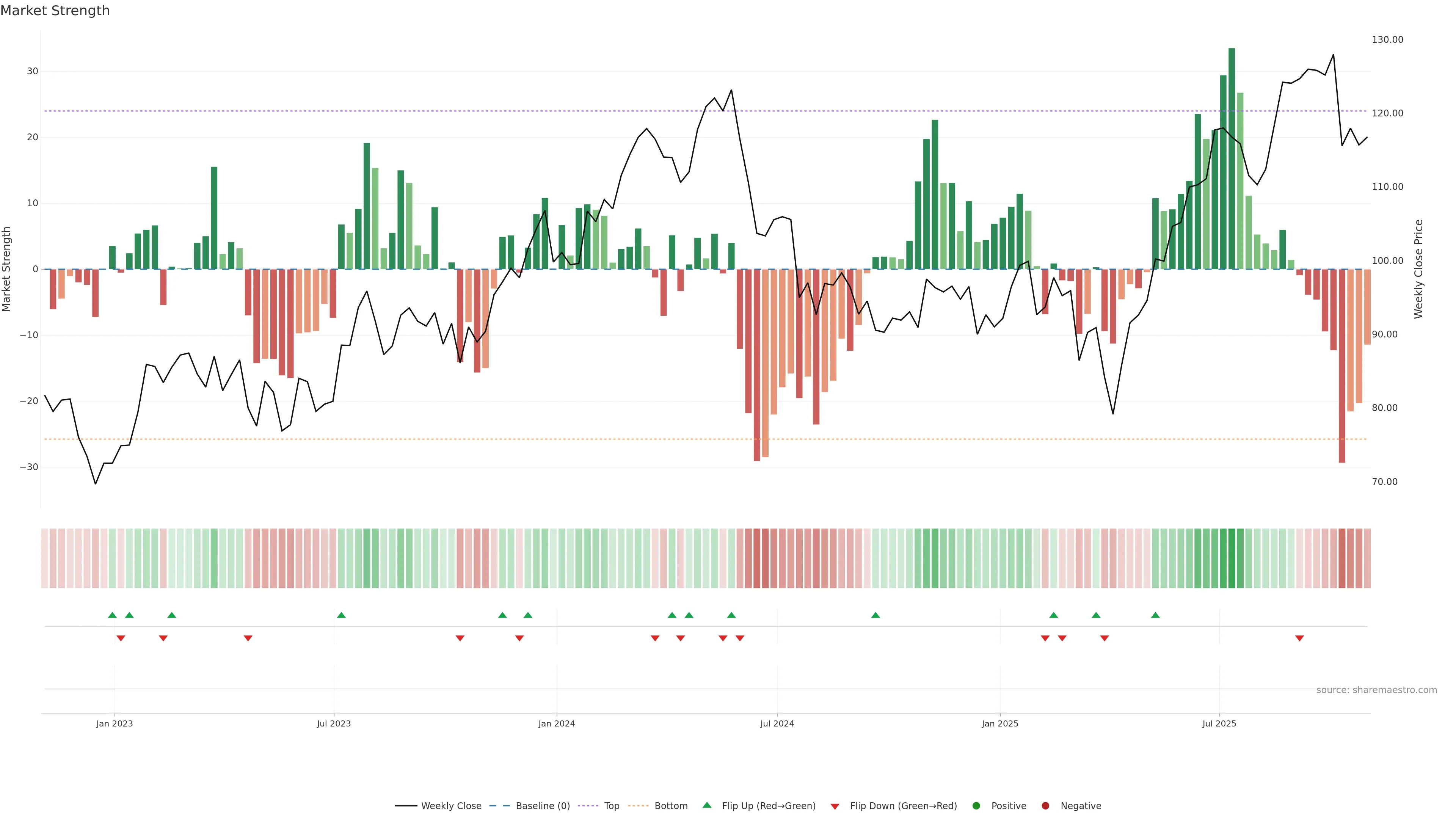Click the 130.00 price axis label
Image resolution: width=1456 pixels, height=819 pixels.
tap(1387, 39)
